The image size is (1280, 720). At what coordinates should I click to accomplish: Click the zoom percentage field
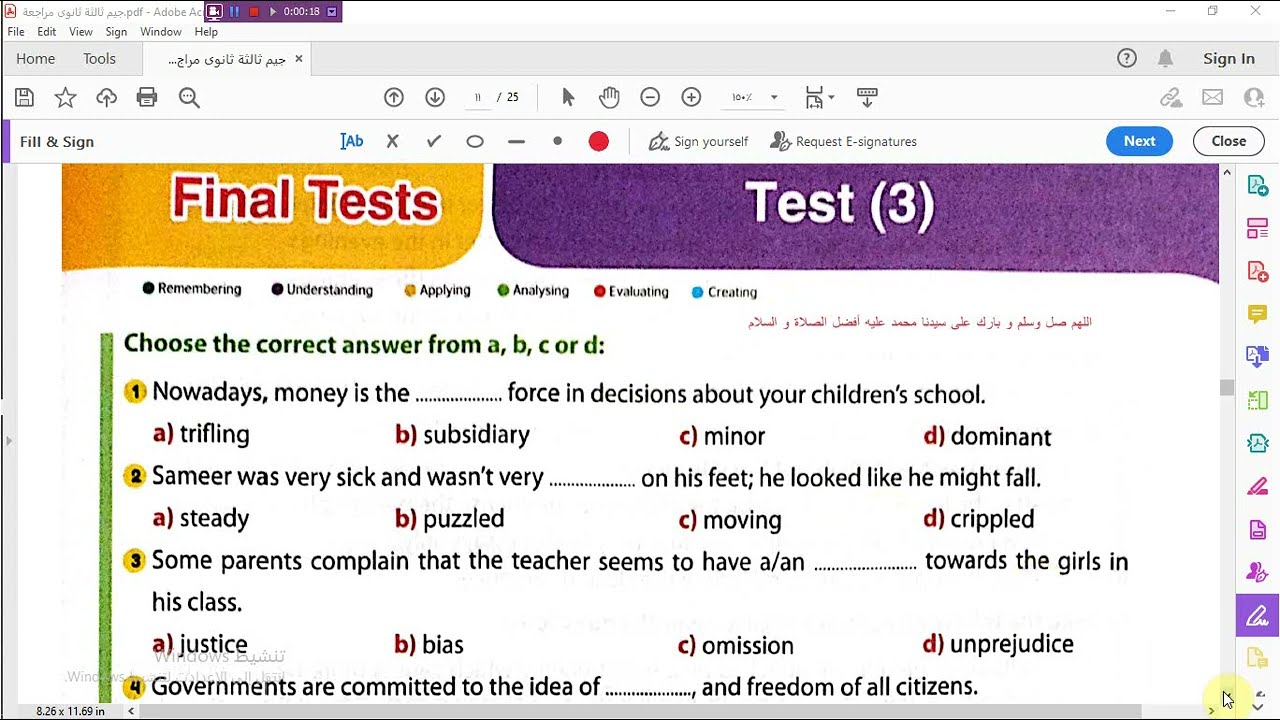(742, 97)
